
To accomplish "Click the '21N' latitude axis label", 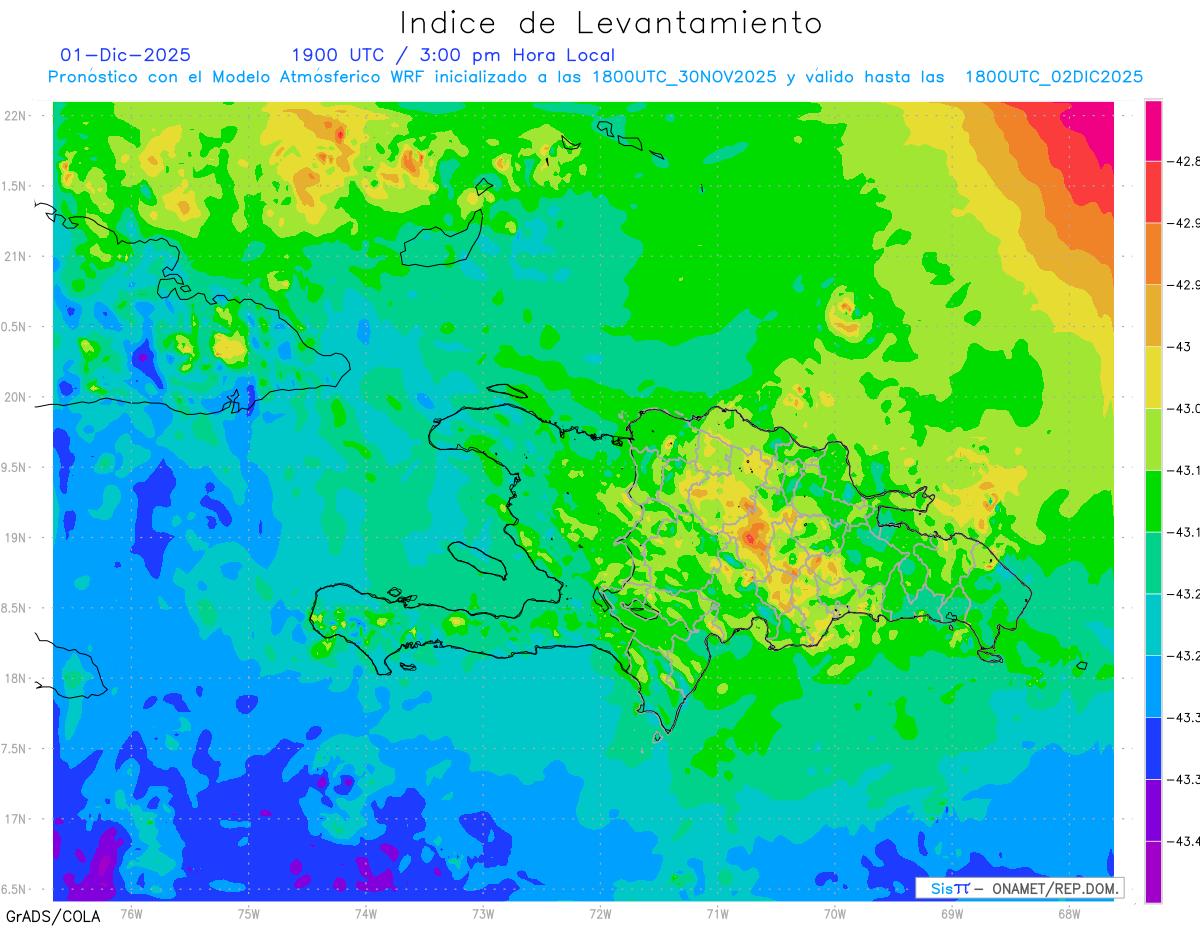I will 16,256.
